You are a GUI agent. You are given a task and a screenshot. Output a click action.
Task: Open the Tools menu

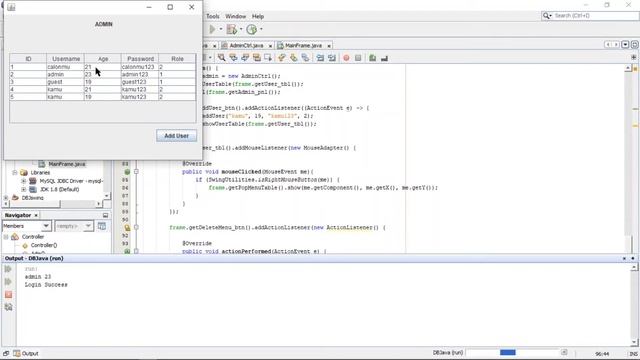click(213, 16)
